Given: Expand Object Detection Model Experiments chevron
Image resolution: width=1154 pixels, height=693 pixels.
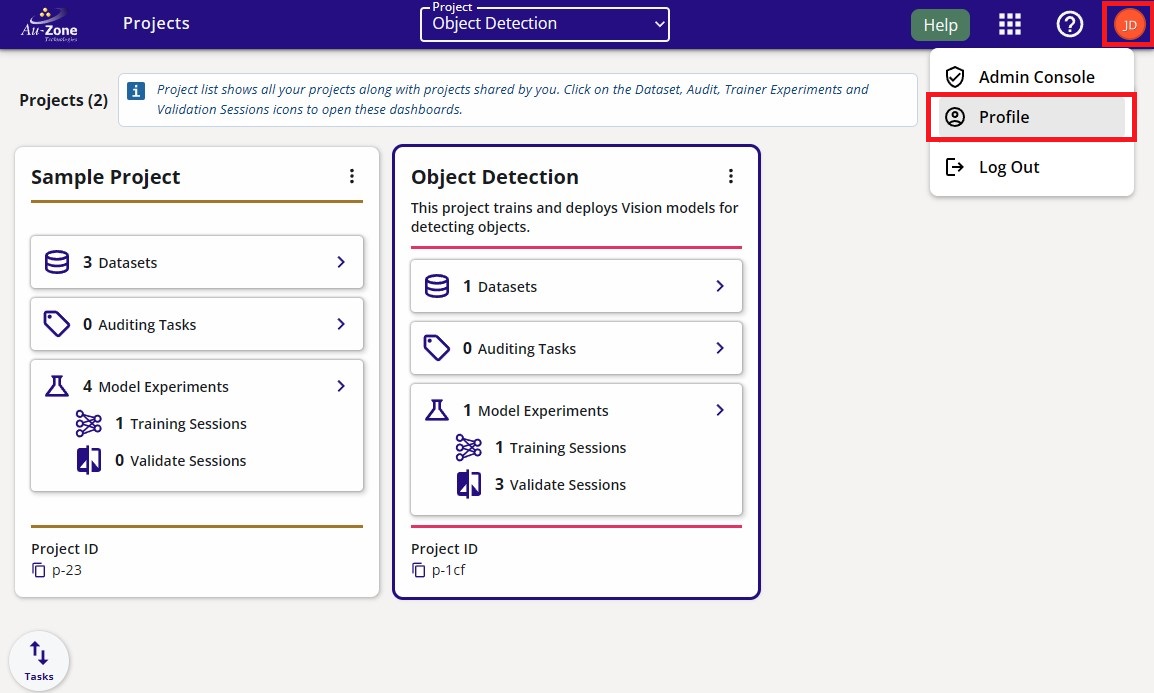Looking at the screenshot, I should (719, 410).
